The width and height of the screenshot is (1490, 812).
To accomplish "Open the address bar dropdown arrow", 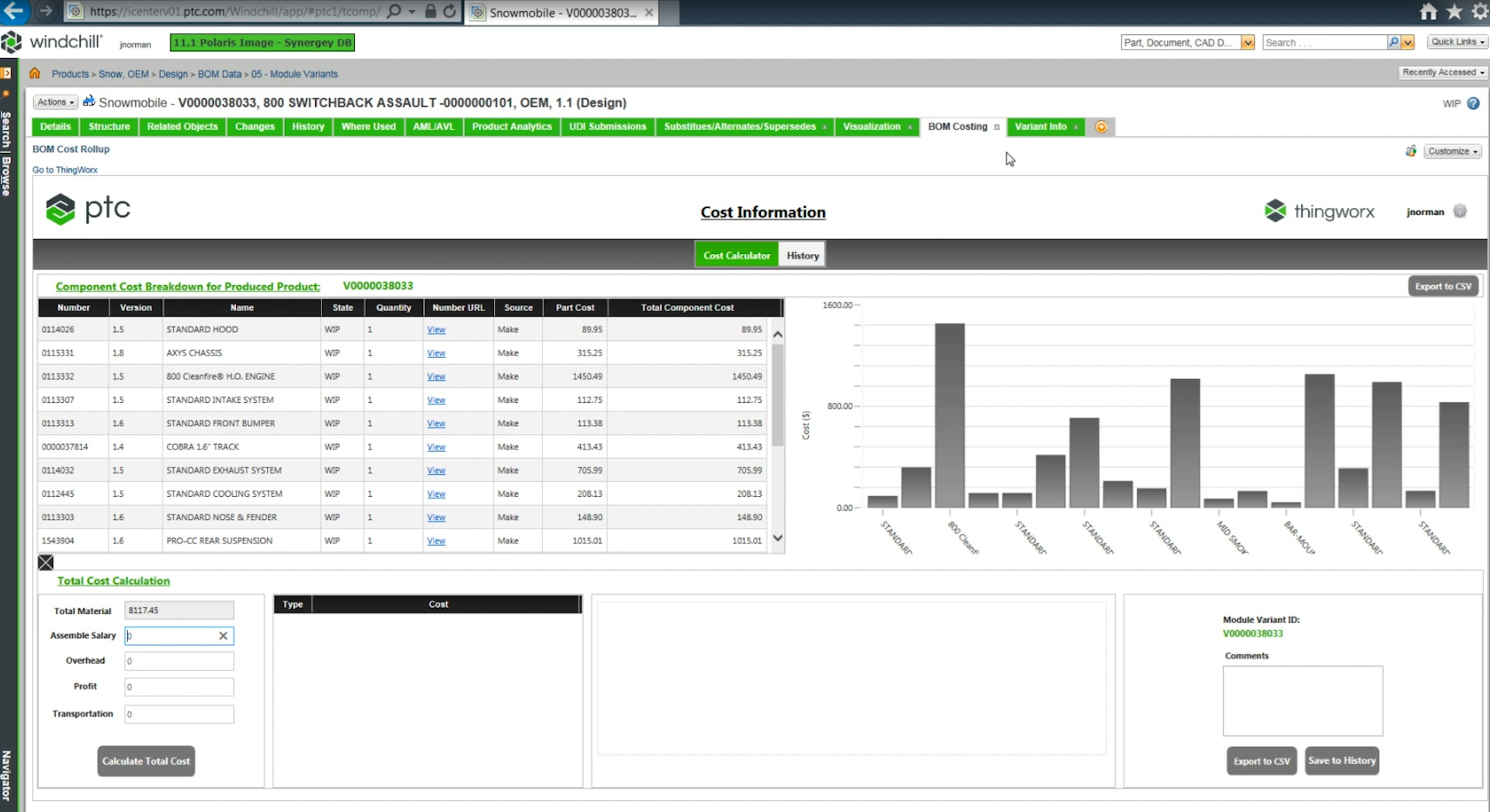I will [x=412, y=12].
